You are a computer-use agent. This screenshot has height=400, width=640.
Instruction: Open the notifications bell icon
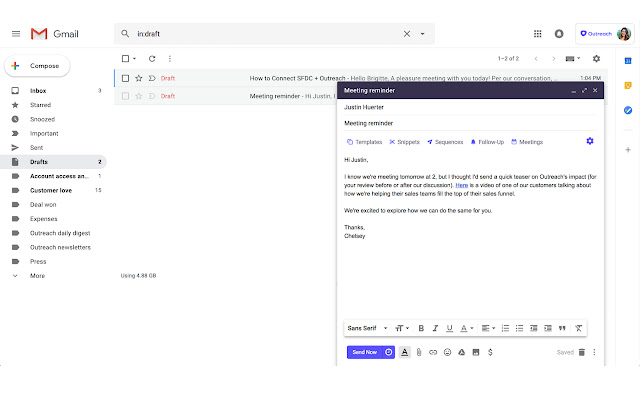click(x=559, y=34)
